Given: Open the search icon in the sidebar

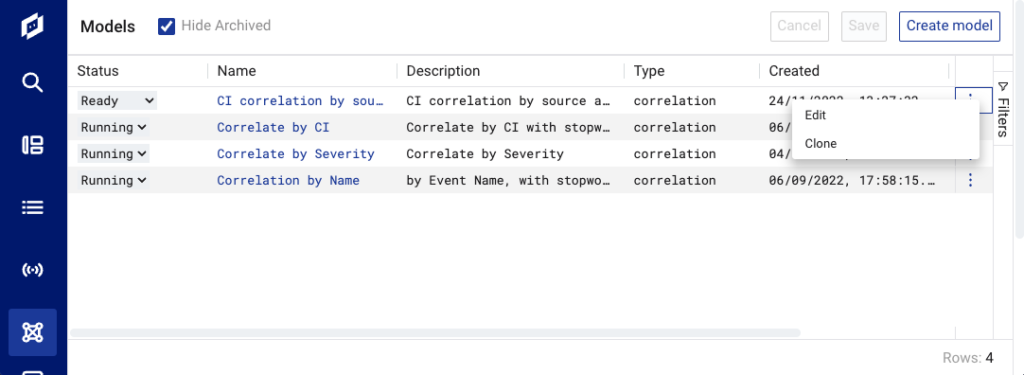Looking at the screenshot, I should (x=32, y=83).
